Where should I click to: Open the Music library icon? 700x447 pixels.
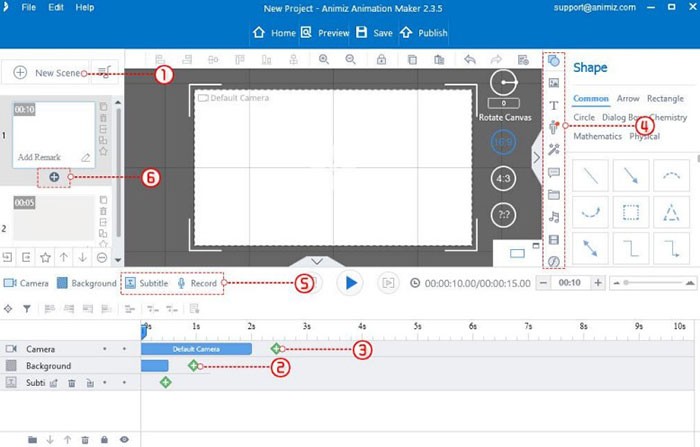tap(553, 216)
